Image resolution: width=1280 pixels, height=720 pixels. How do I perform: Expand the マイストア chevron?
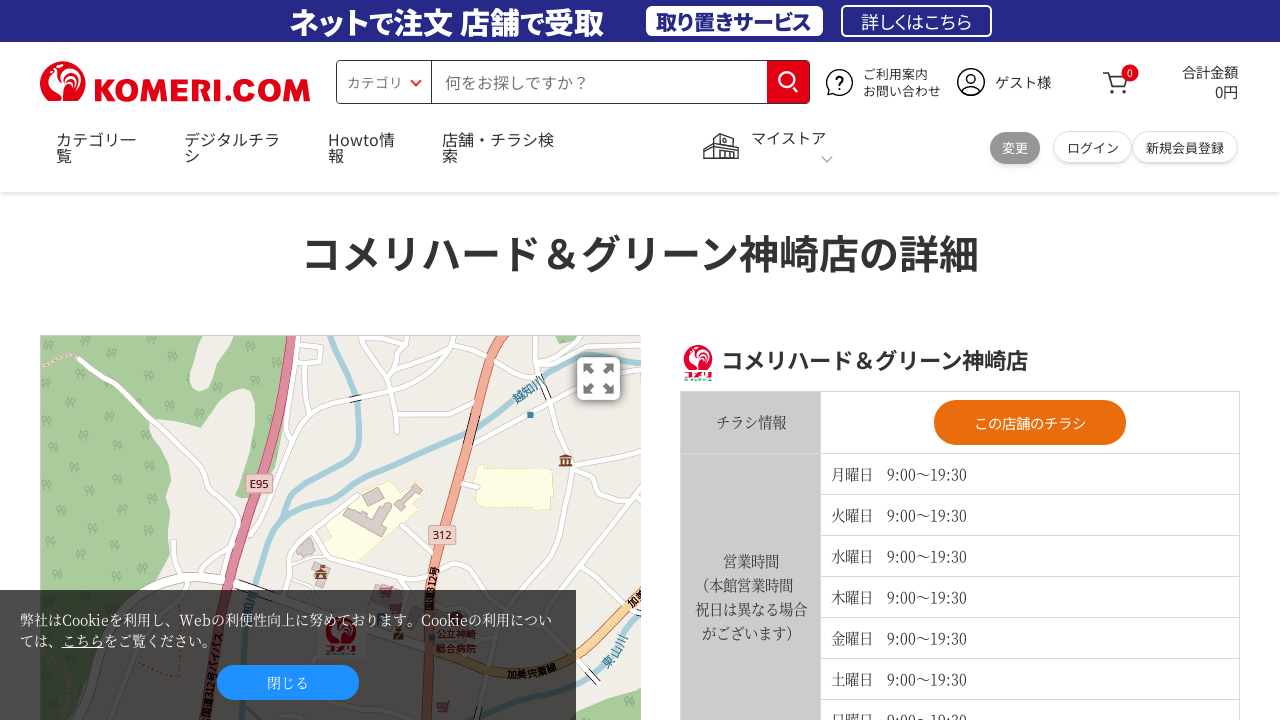(x=826, y=159)
